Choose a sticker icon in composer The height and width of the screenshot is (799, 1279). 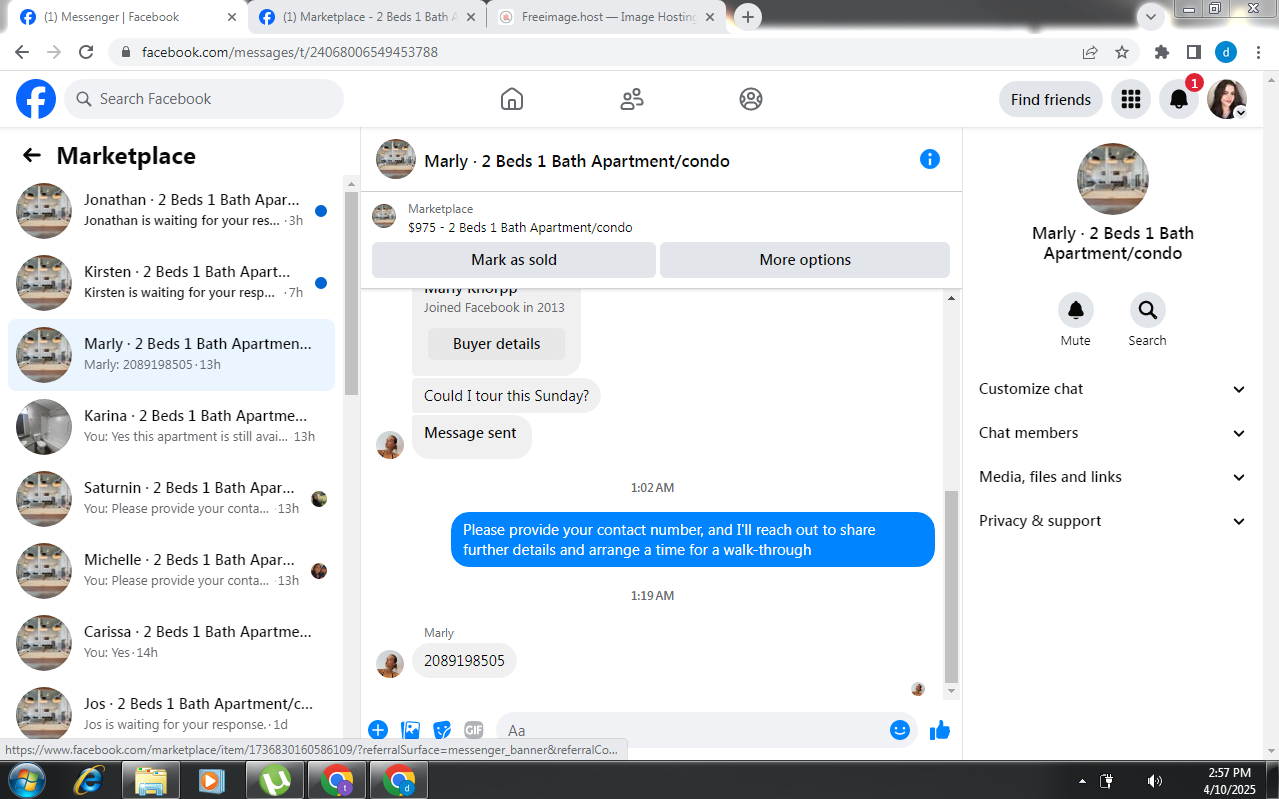point(442,730)
